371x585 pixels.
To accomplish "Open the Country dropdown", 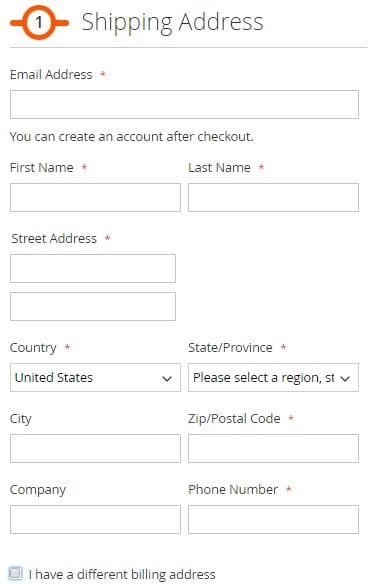I will tap(95, 378).
